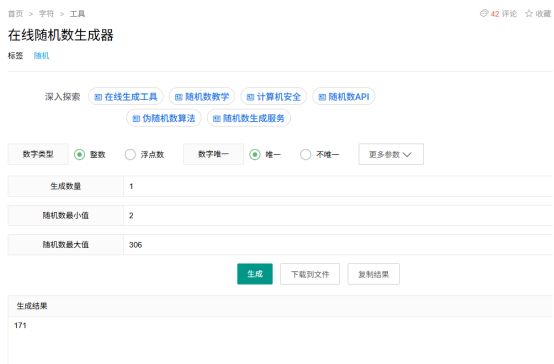This screenshot has height=364, width=554.
Task: Click the 下载到文件 button
Action: click(310, 274)
